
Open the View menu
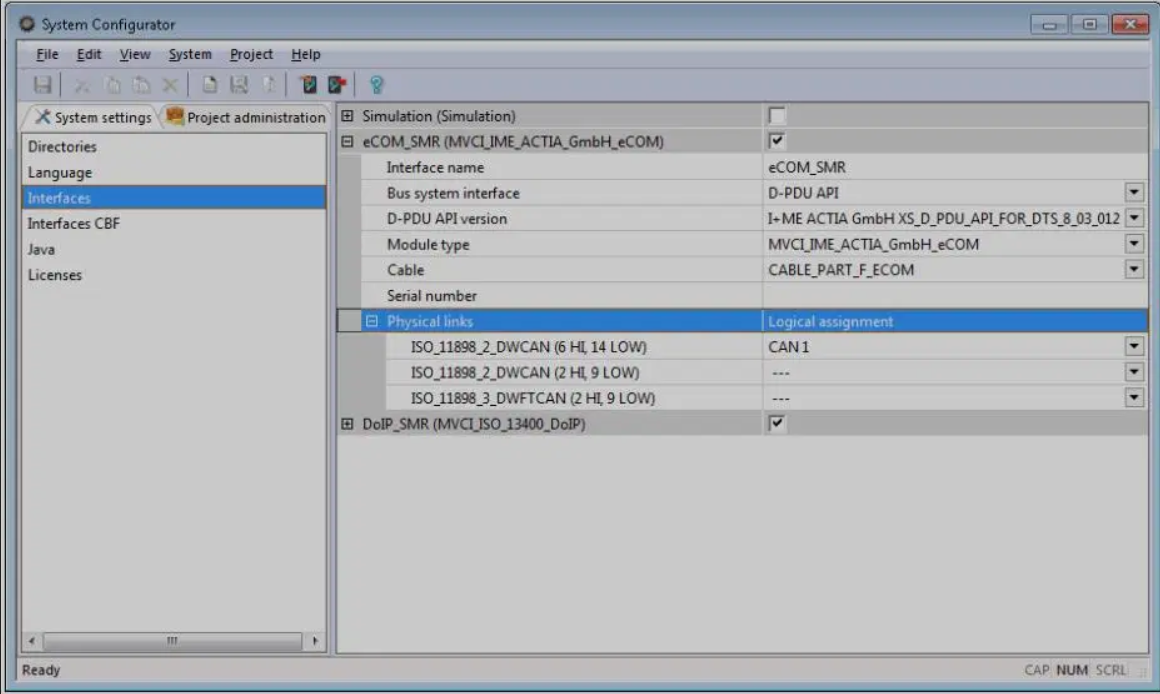click(135, 54)
